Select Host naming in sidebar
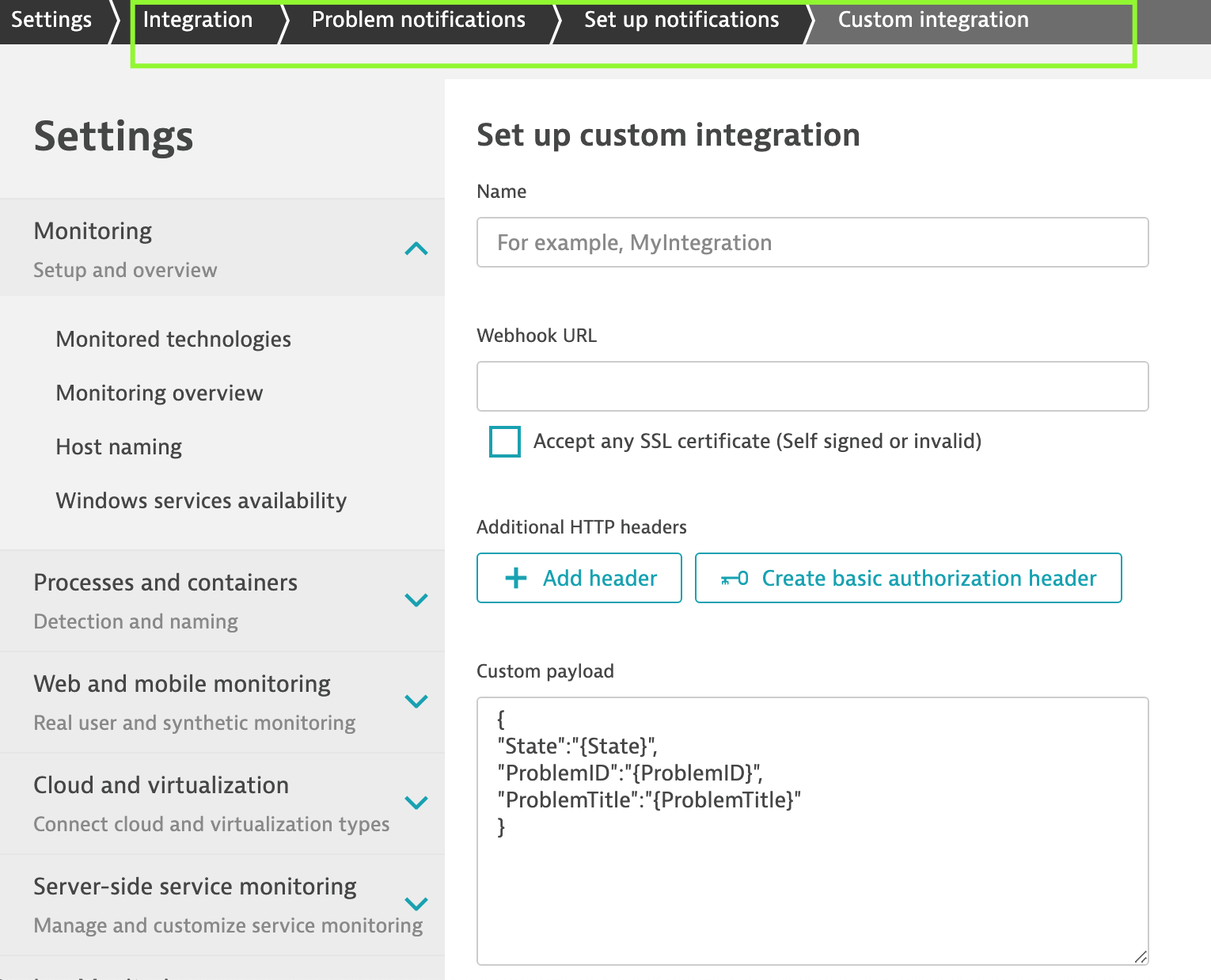 pos(119,446)
